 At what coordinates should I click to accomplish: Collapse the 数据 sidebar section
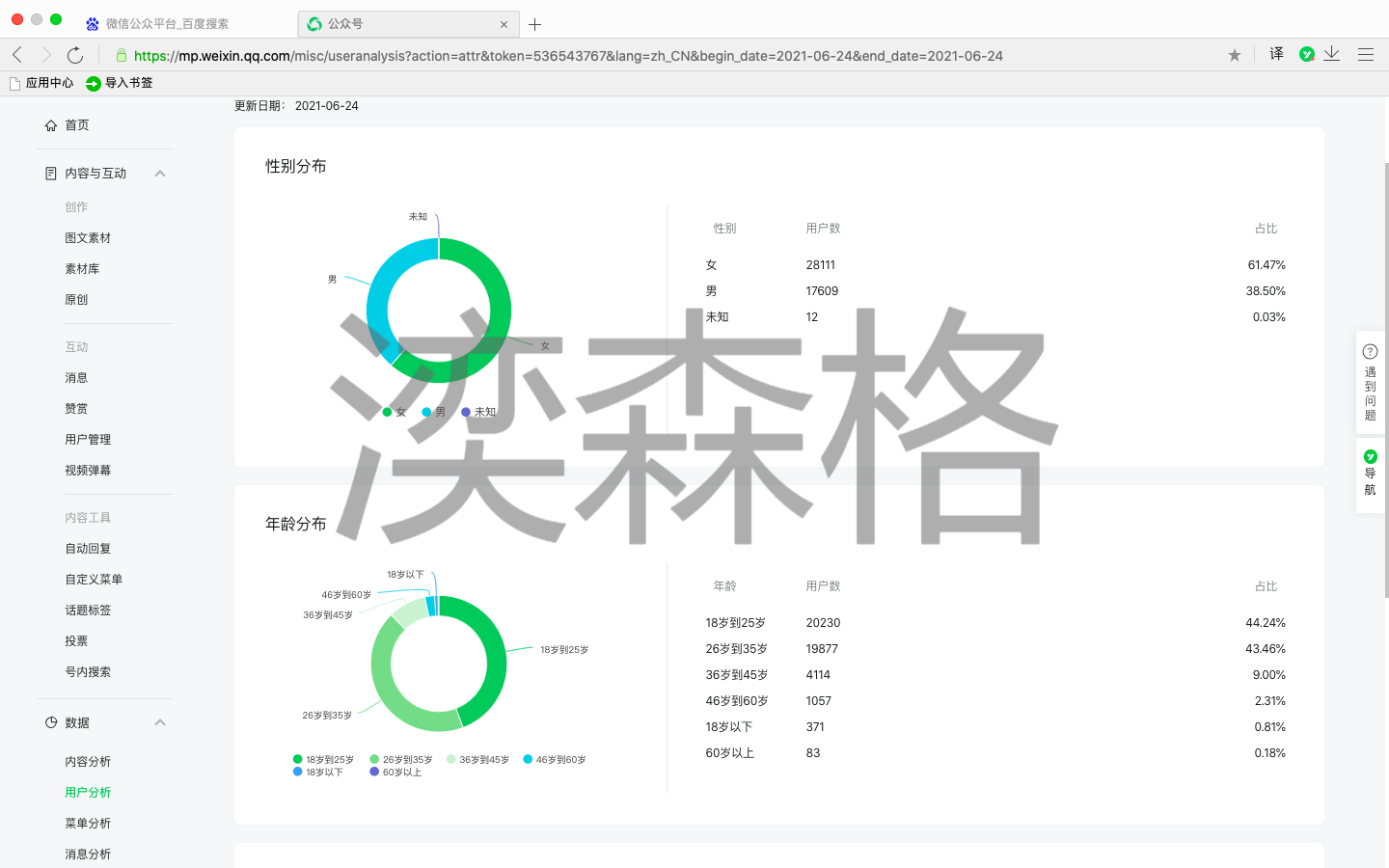160,722
